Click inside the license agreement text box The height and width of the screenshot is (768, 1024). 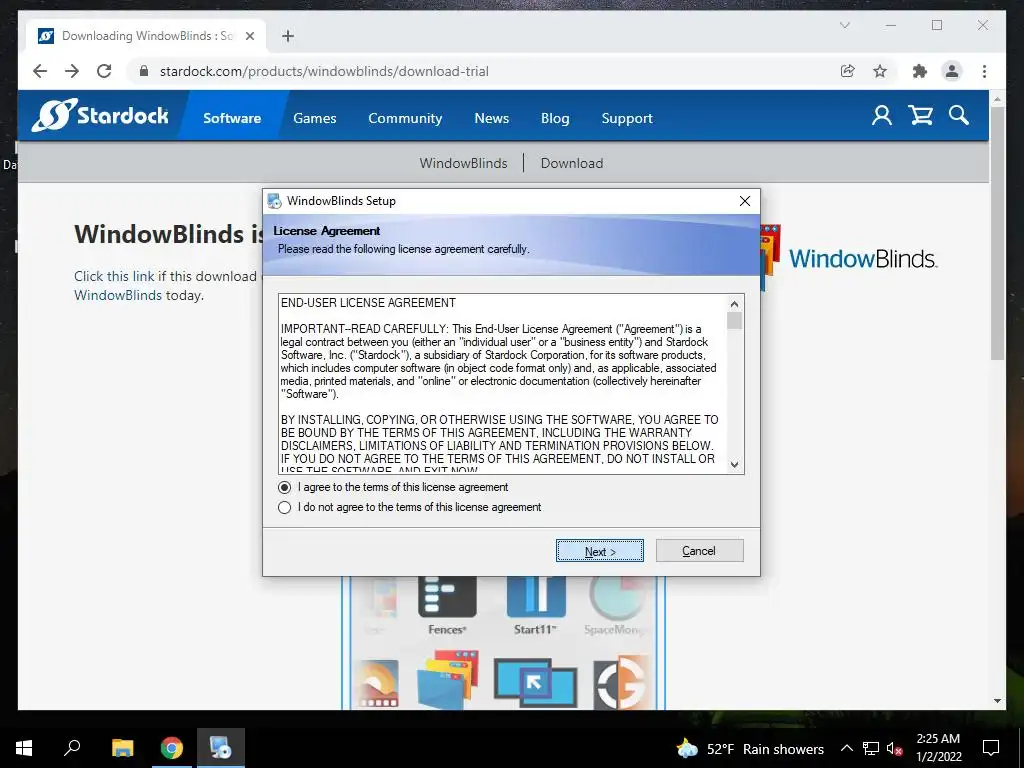coord(503,384)
